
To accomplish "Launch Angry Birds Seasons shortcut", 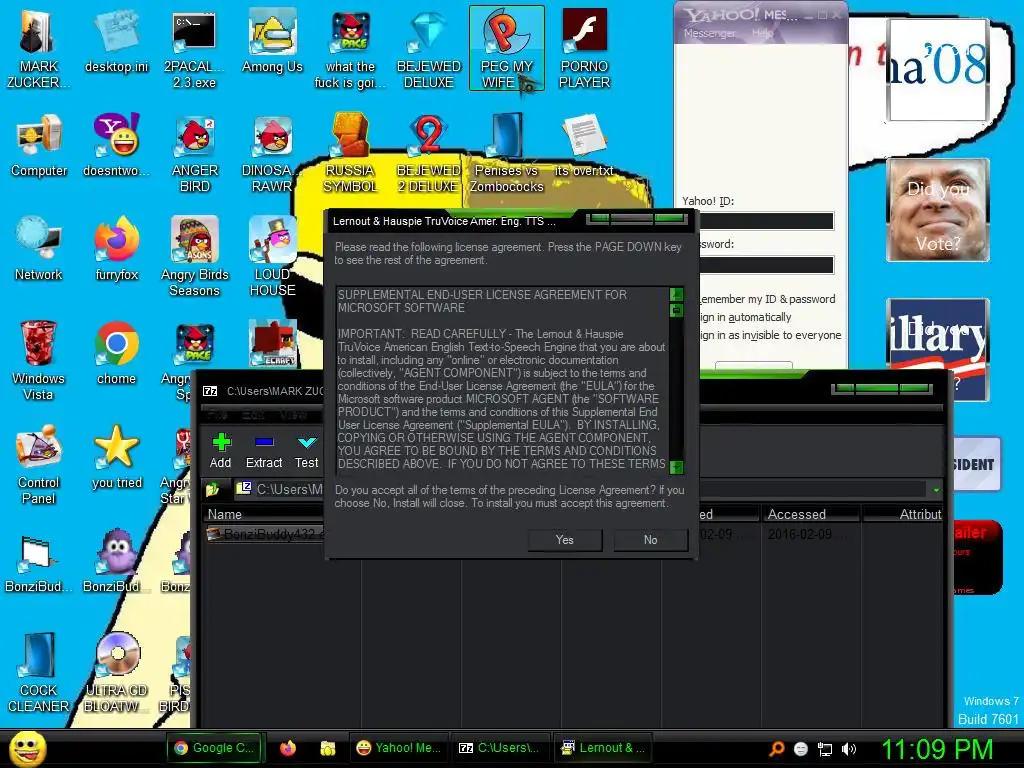I will (x=194, y=257).
